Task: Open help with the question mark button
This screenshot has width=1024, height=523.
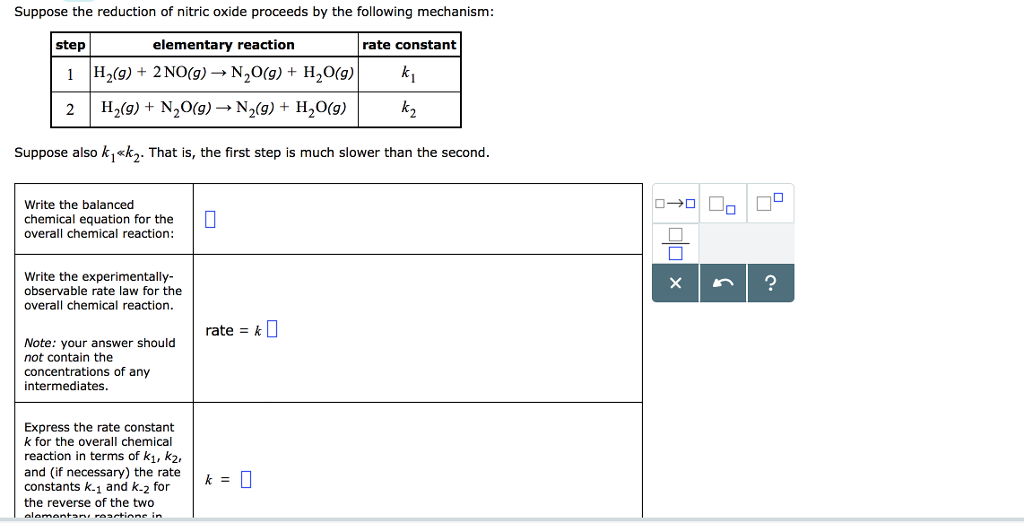Action: pos(771,283)
